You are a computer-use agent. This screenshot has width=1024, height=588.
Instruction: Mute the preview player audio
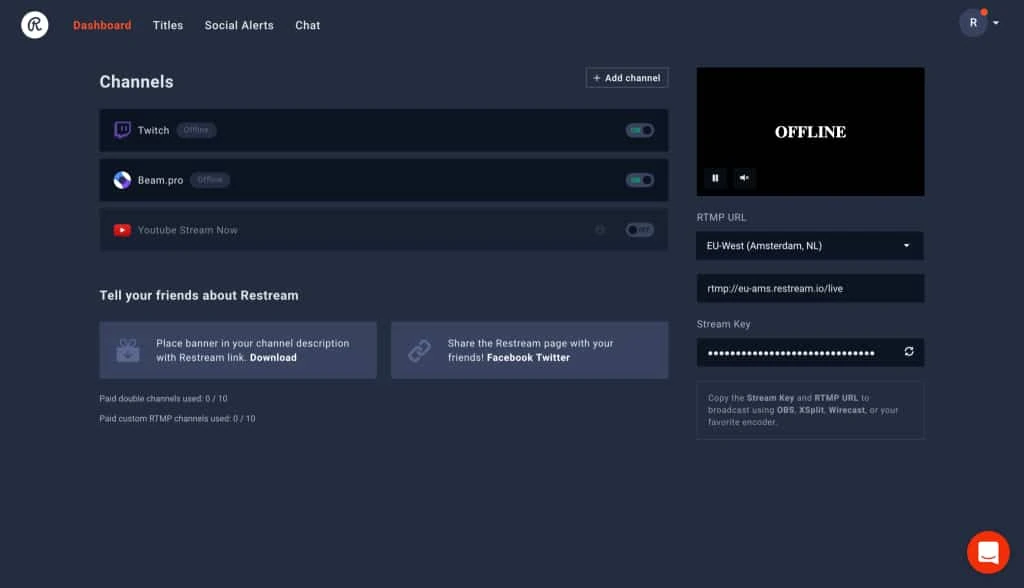point(744,178)
